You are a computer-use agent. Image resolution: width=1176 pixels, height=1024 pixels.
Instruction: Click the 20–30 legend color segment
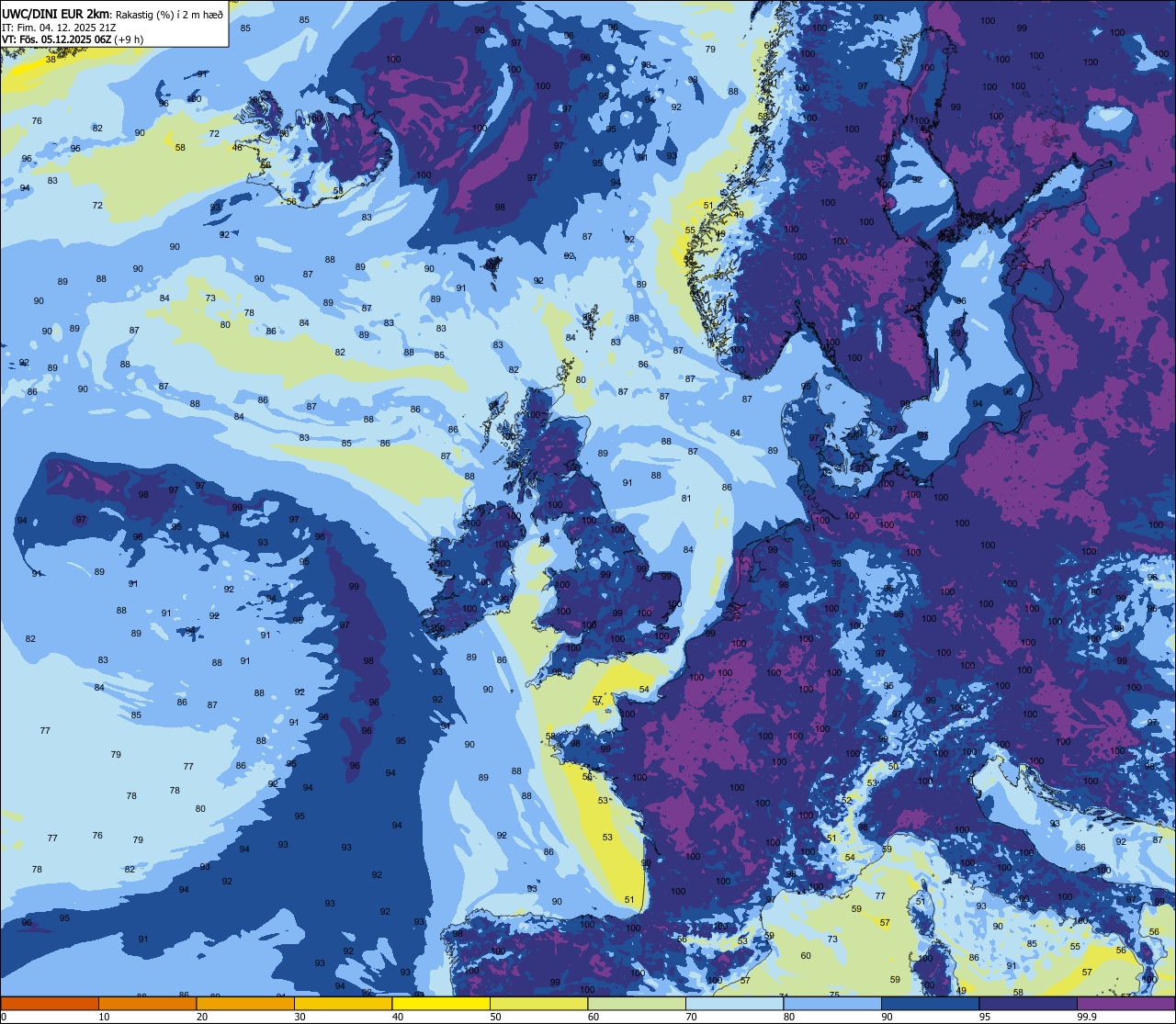coord(245,1003)
